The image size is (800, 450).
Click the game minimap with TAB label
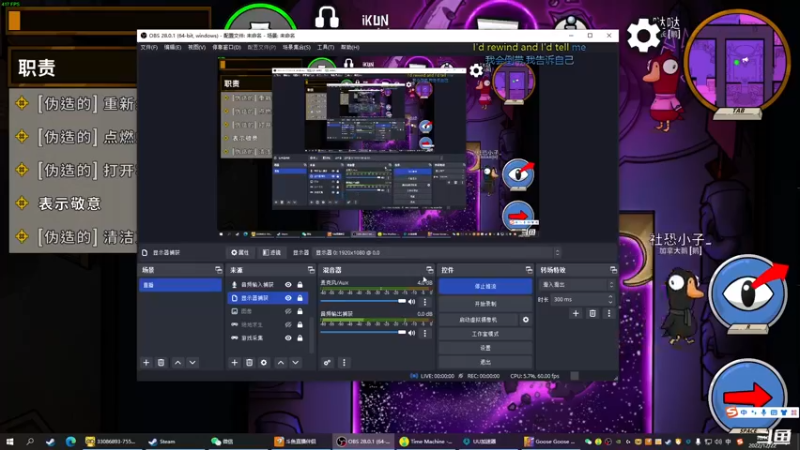tap(737, 64)
